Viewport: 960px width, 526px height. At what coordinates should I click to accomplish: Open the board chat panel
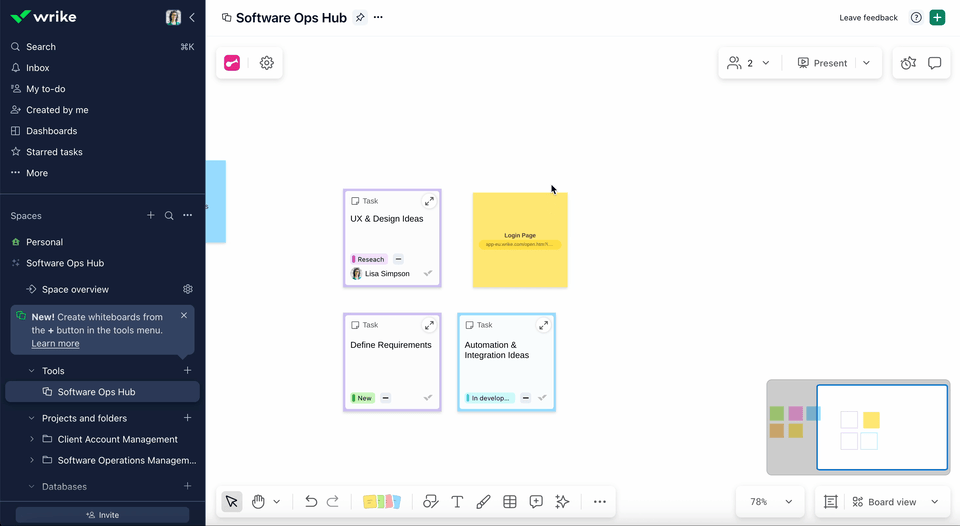pyautogui.click(x=934, y=62)
